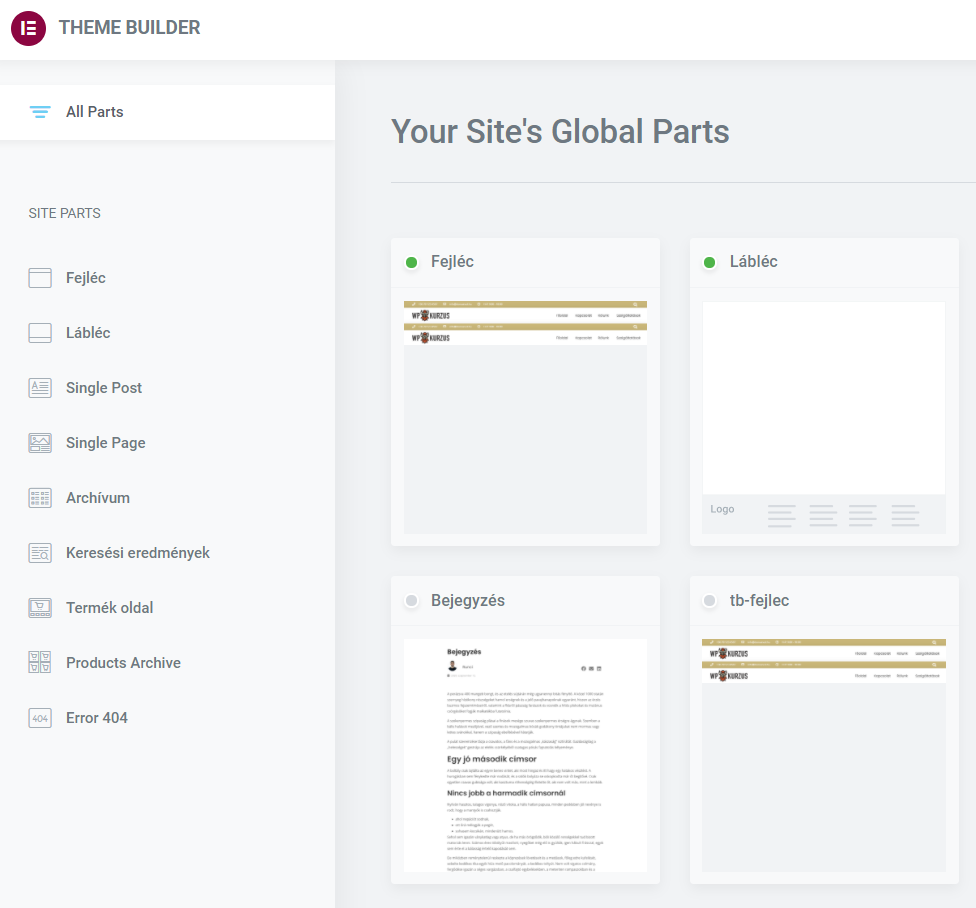The height and width of the screenshot is (908, 976).
Task: Click the Single Page icon
Action: 40,443
